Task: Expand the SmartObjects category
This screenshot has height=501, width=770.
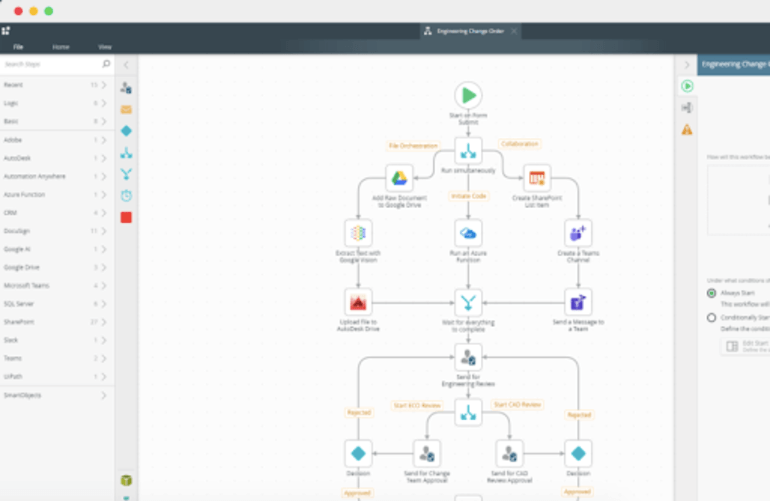Action: (57, 395)
